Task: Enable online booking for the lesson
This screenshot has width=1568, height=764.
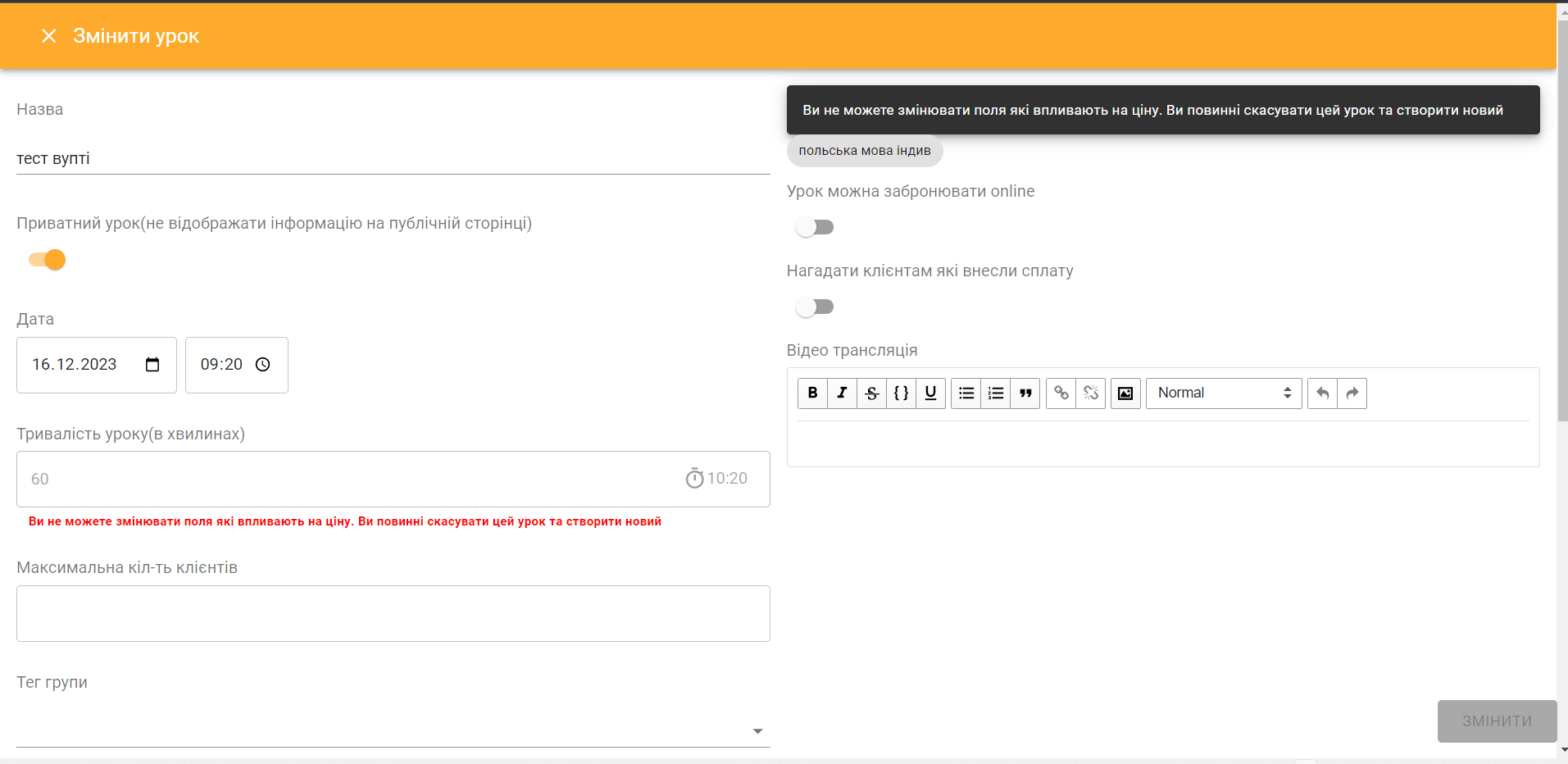Action: 814,227
